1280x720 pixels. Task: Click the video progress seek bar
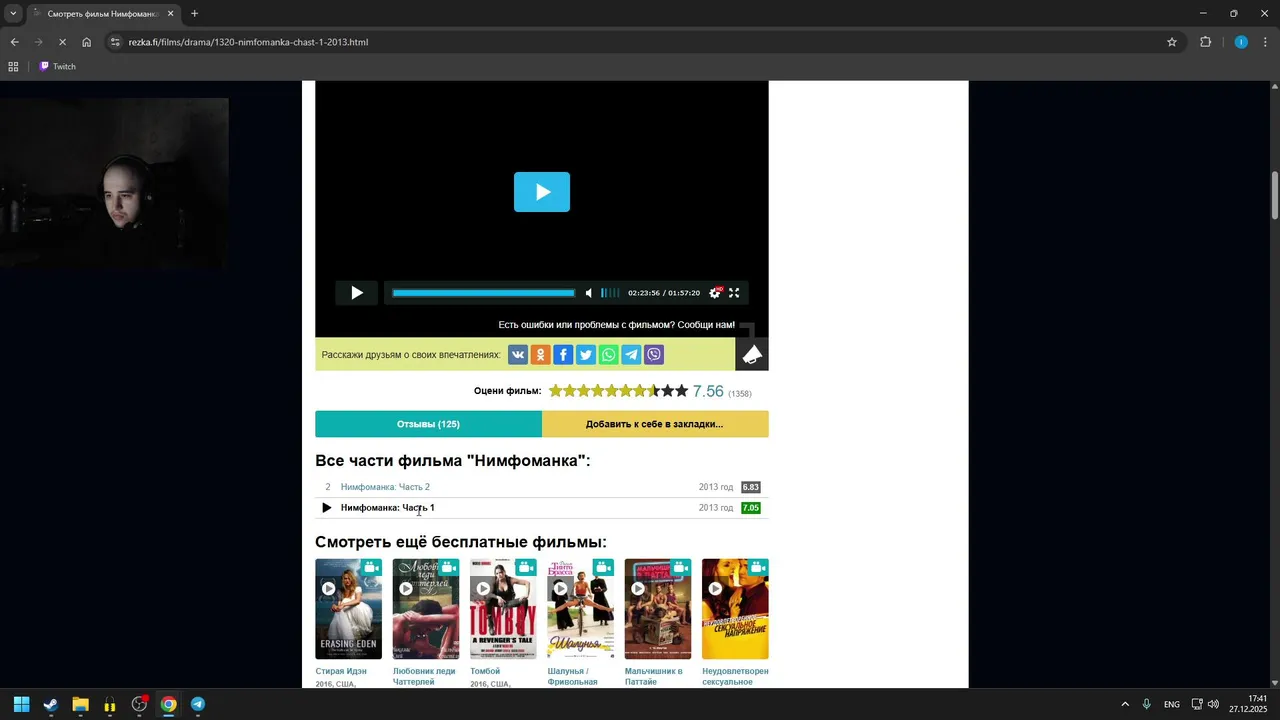pos(483,293)
